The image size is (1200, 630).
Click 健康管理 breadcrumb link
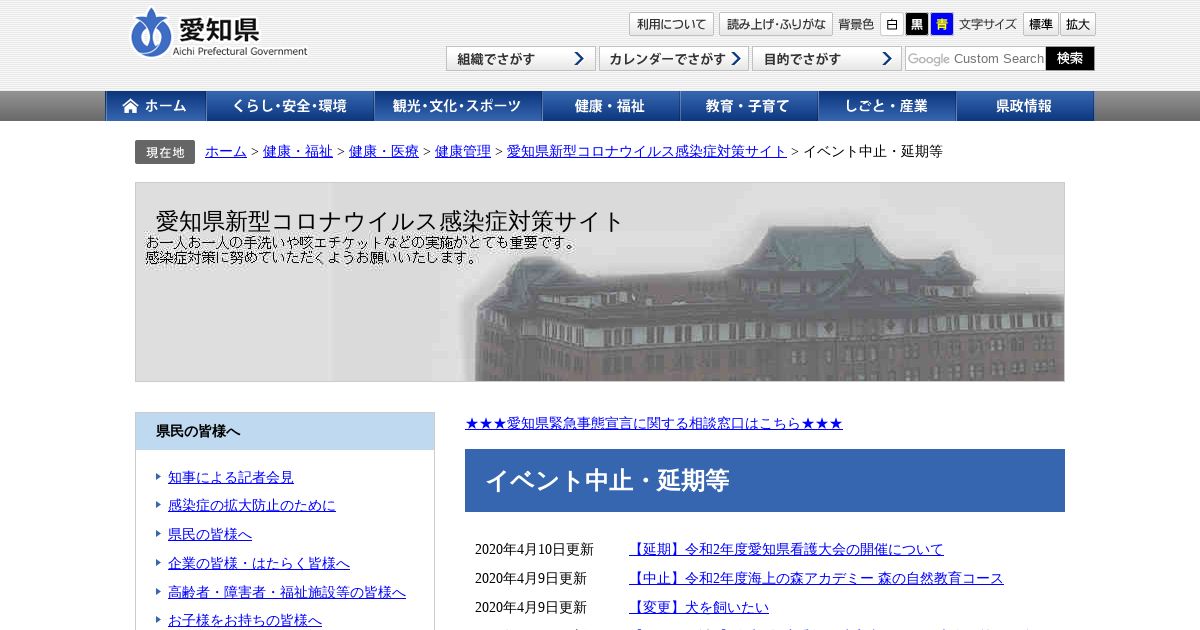point(463,152)
